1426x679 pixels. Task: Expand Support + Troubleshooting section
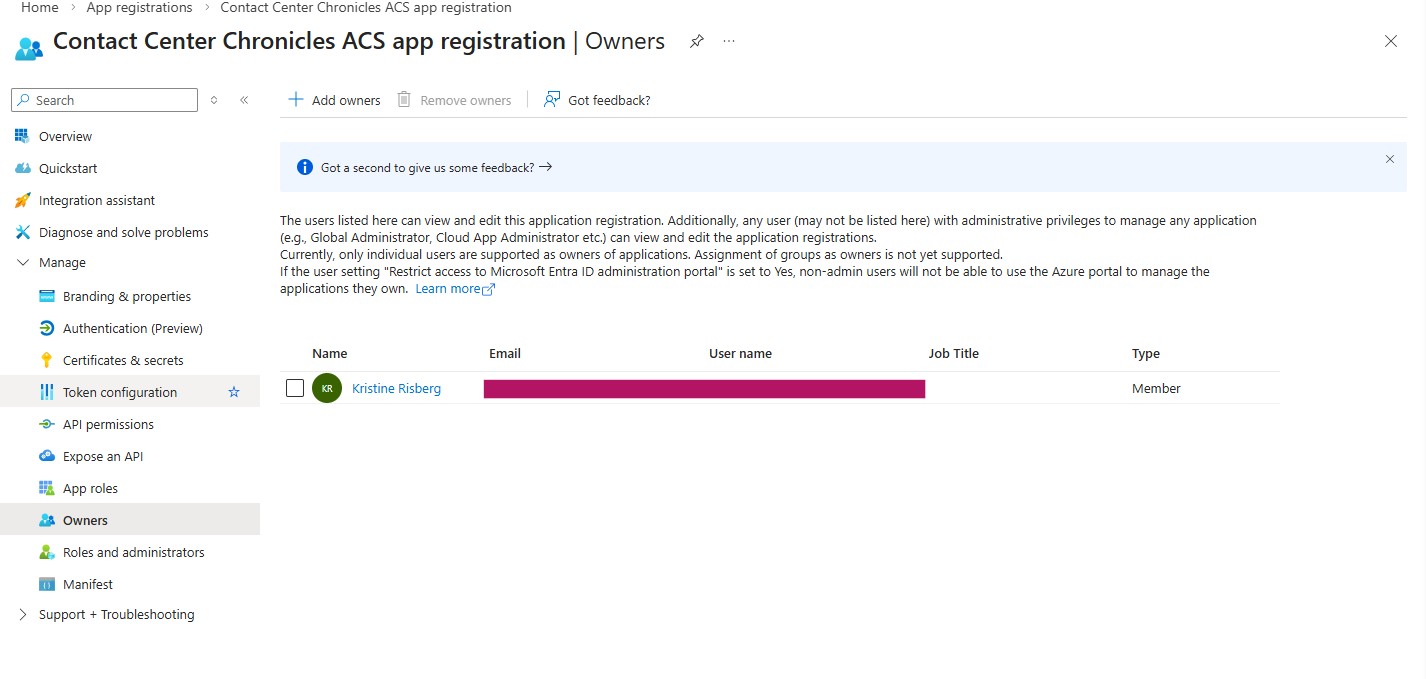(23, 614)
